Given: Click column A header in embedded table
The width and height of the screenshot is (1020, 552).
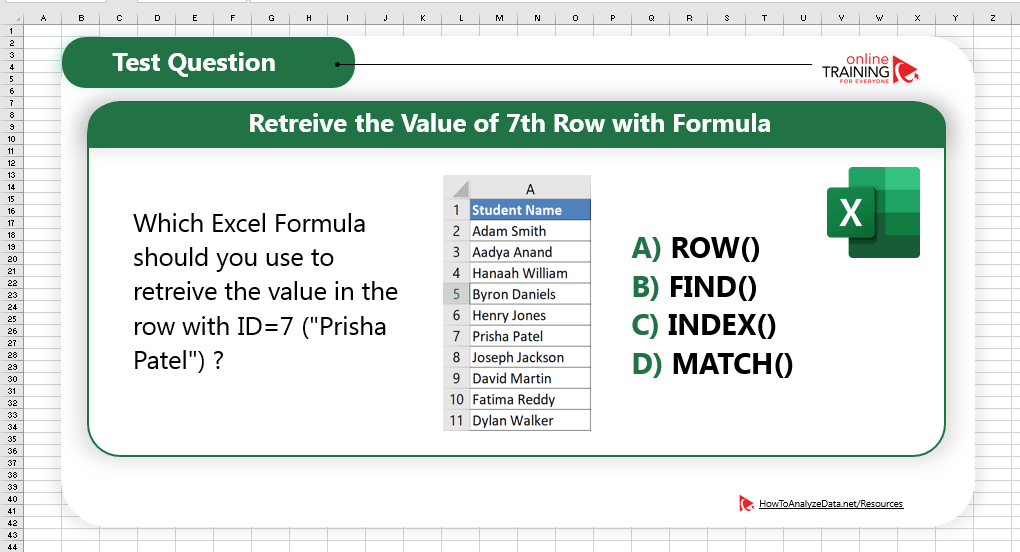Looking at the screenshot, I should pyautogui.click(x=530, y=189).
